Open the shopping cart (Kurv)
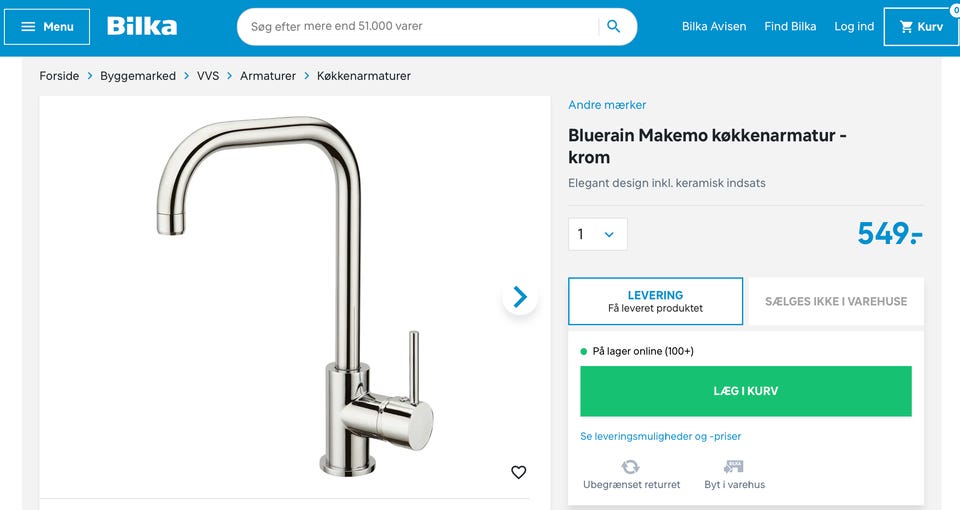This screenshot has height=510, width=960. 921,27
